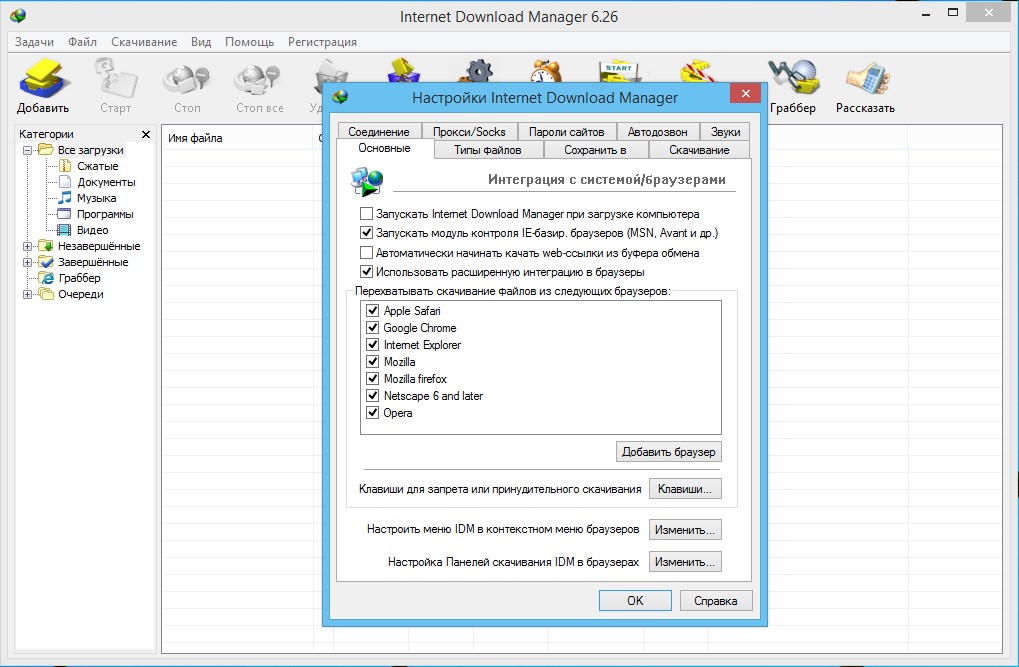The height and width of the screenshot is (667, 1019).
Task: Select the Незавершённые folder in categories
Action: pos(99,246)
